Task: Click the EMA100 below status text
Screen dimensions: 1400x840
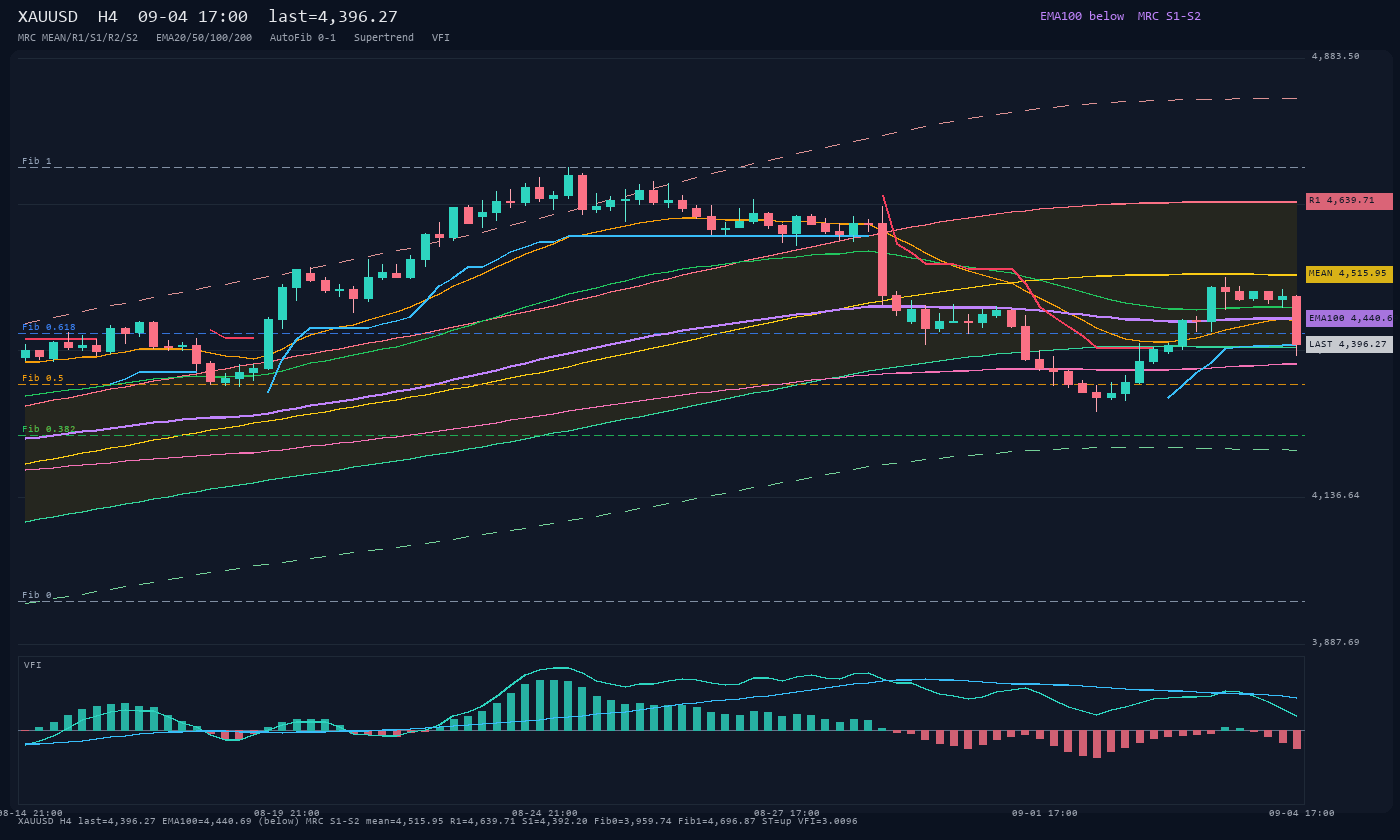Action: click(1082, 16)
